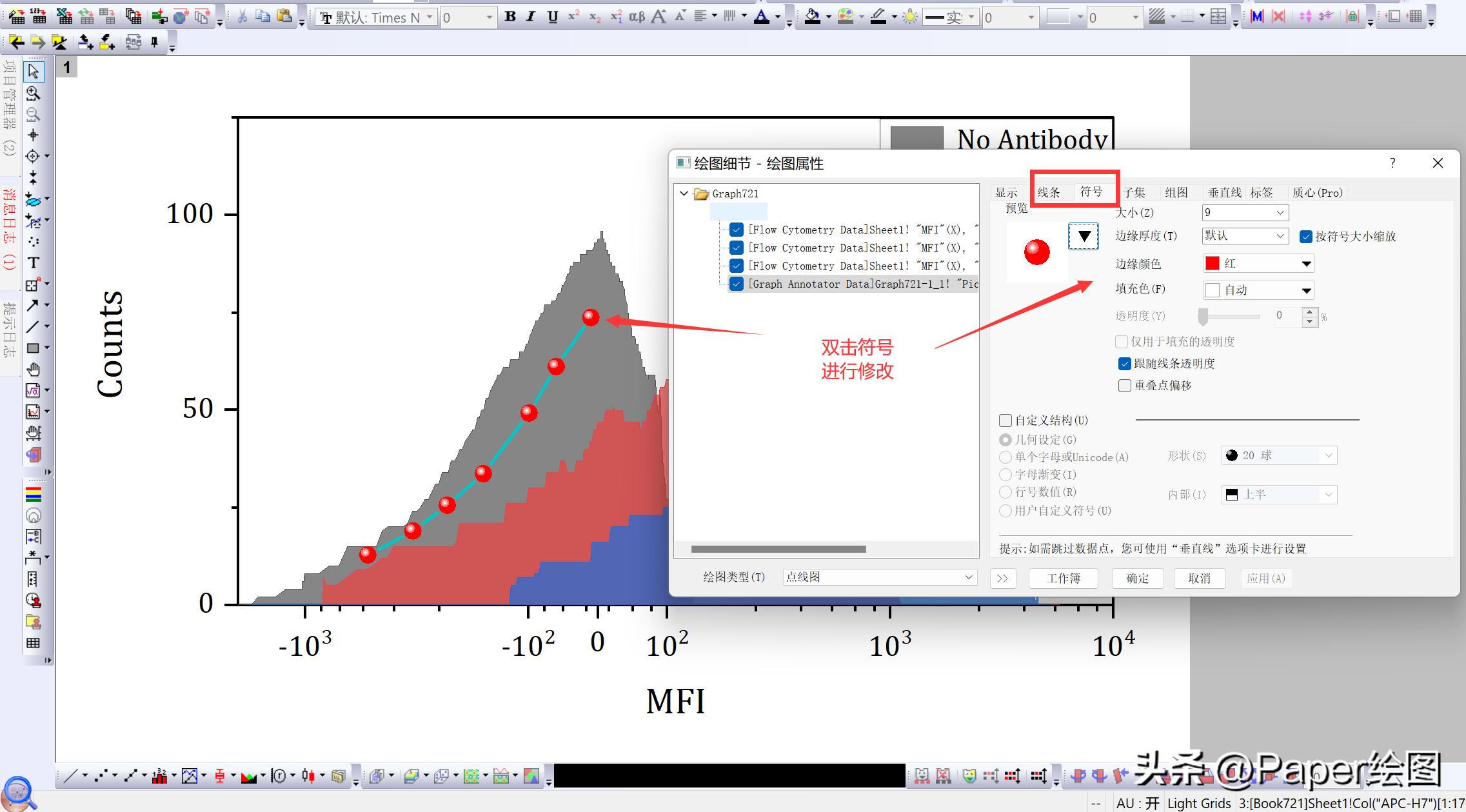This screenshot has width=1466, height=812.
Task: Click the fill color paint bucket icon
Action: pos(813,17)
